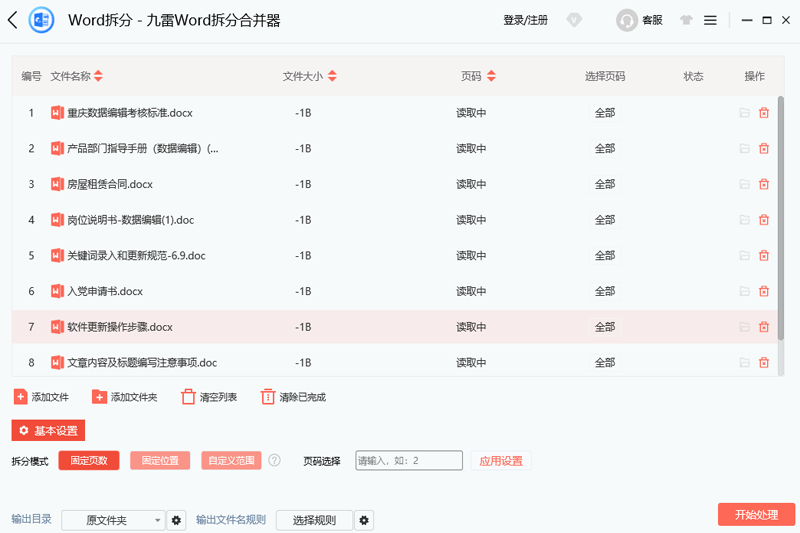This screenshot has height=533, width=800.
Task: Delete row 7 软件更新操作步骤.docx
Action: (x=764, y=327)
